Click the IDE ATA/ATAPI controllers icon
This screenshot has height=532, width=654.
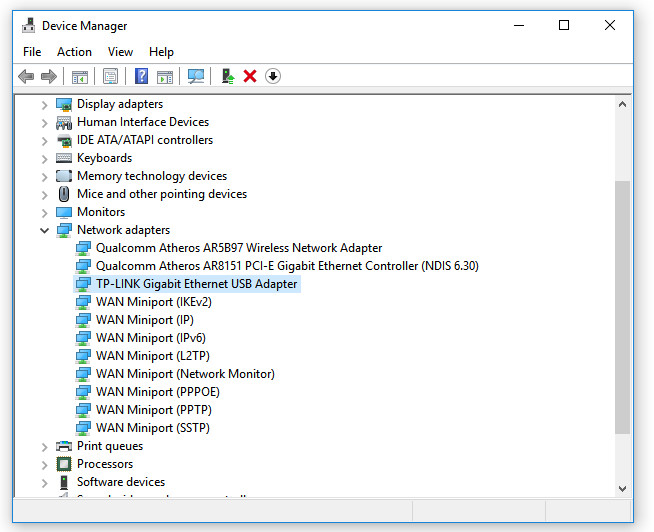(x=64, y=141)
